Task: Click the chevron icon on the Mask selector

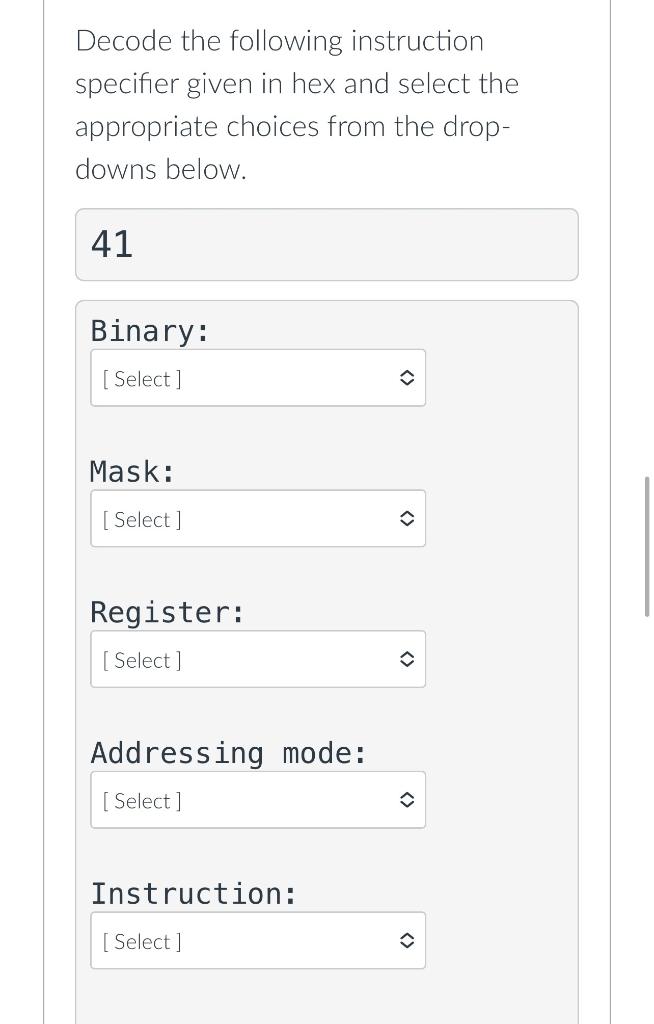Action: (407, 518)
